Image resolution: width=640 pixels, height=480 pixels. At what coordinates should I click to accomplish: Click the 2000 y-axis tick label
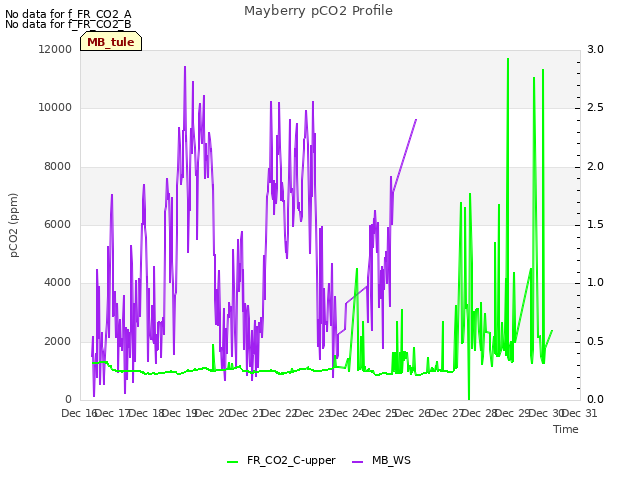click(x=58, y=341)
